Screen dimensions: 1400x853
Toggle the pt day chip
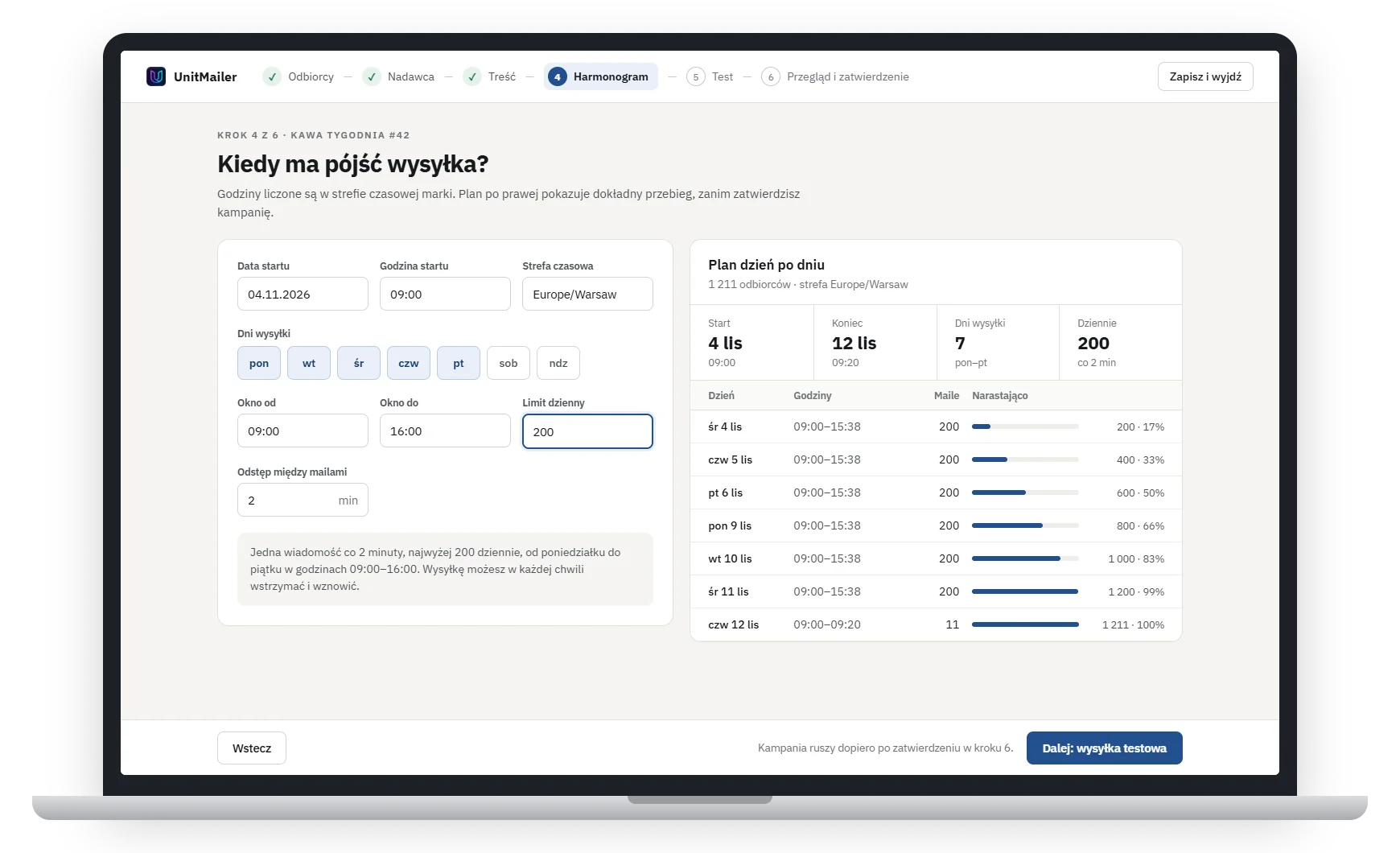[x=459, y=363]
